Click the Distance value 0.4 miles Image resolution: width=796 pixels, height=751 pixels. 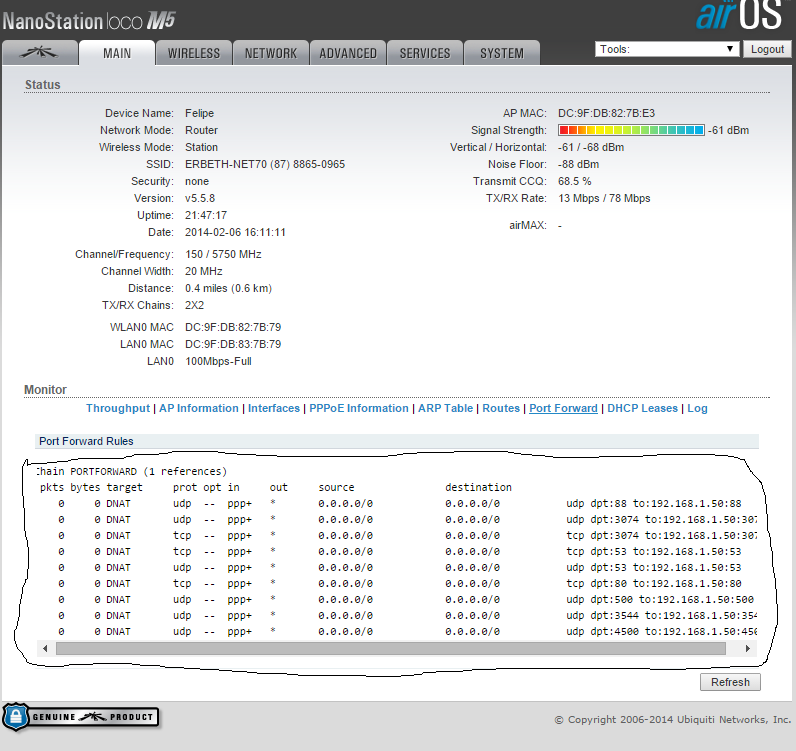[x=228, y=288]
